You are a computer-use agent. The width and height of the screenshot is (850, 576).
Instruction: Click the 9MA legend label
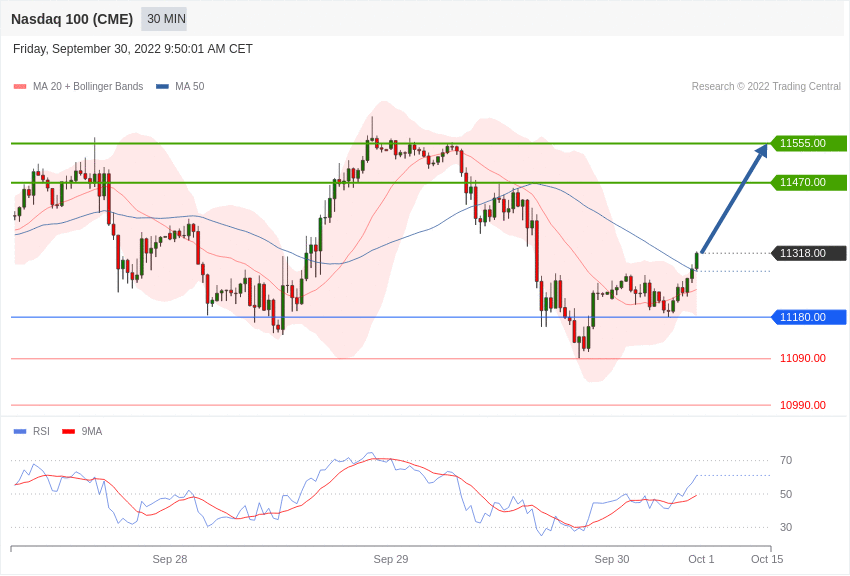[x=92, y=431]
